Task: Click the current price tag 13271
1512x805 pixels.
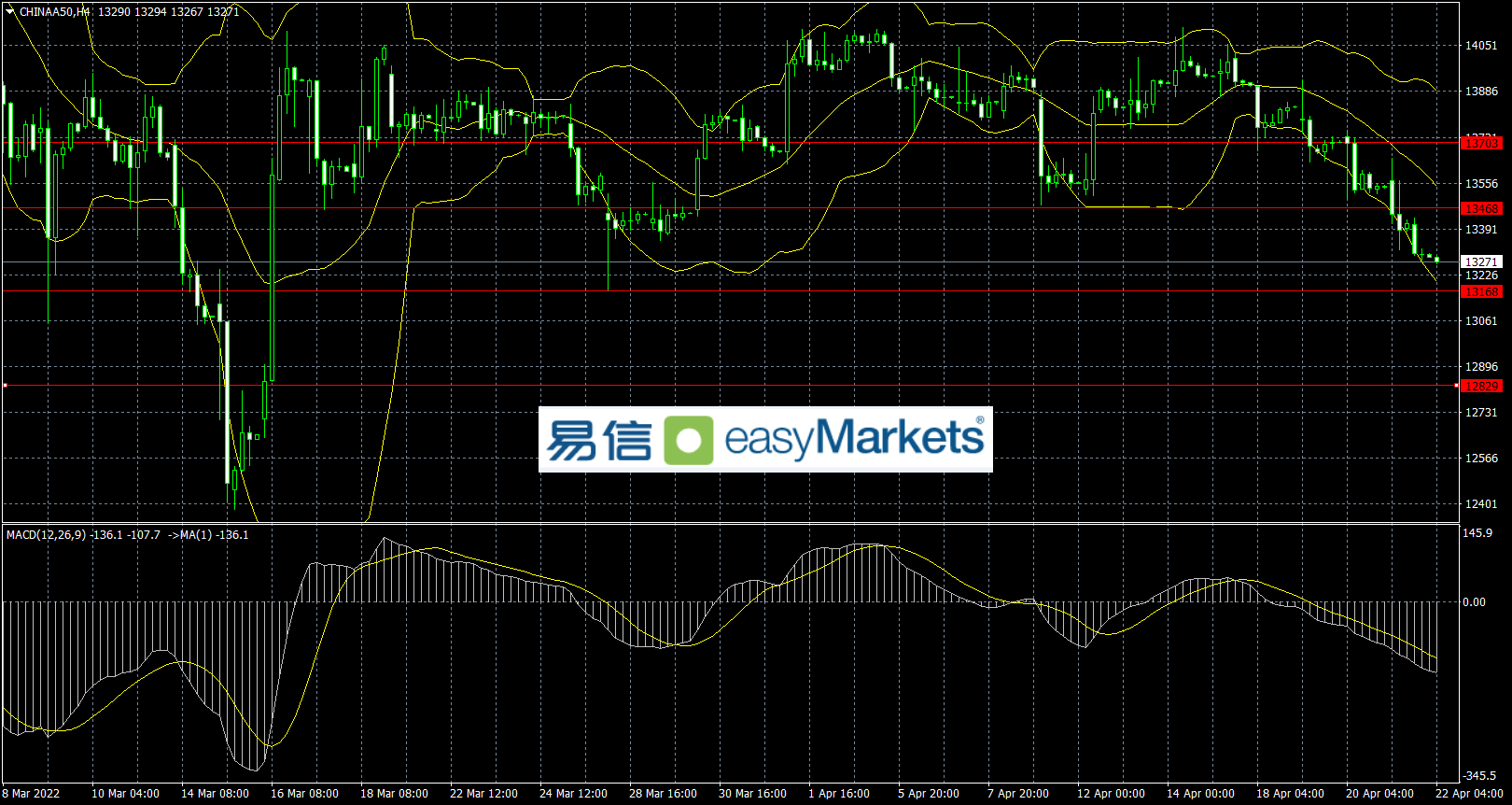Action: coord(1481,262)
